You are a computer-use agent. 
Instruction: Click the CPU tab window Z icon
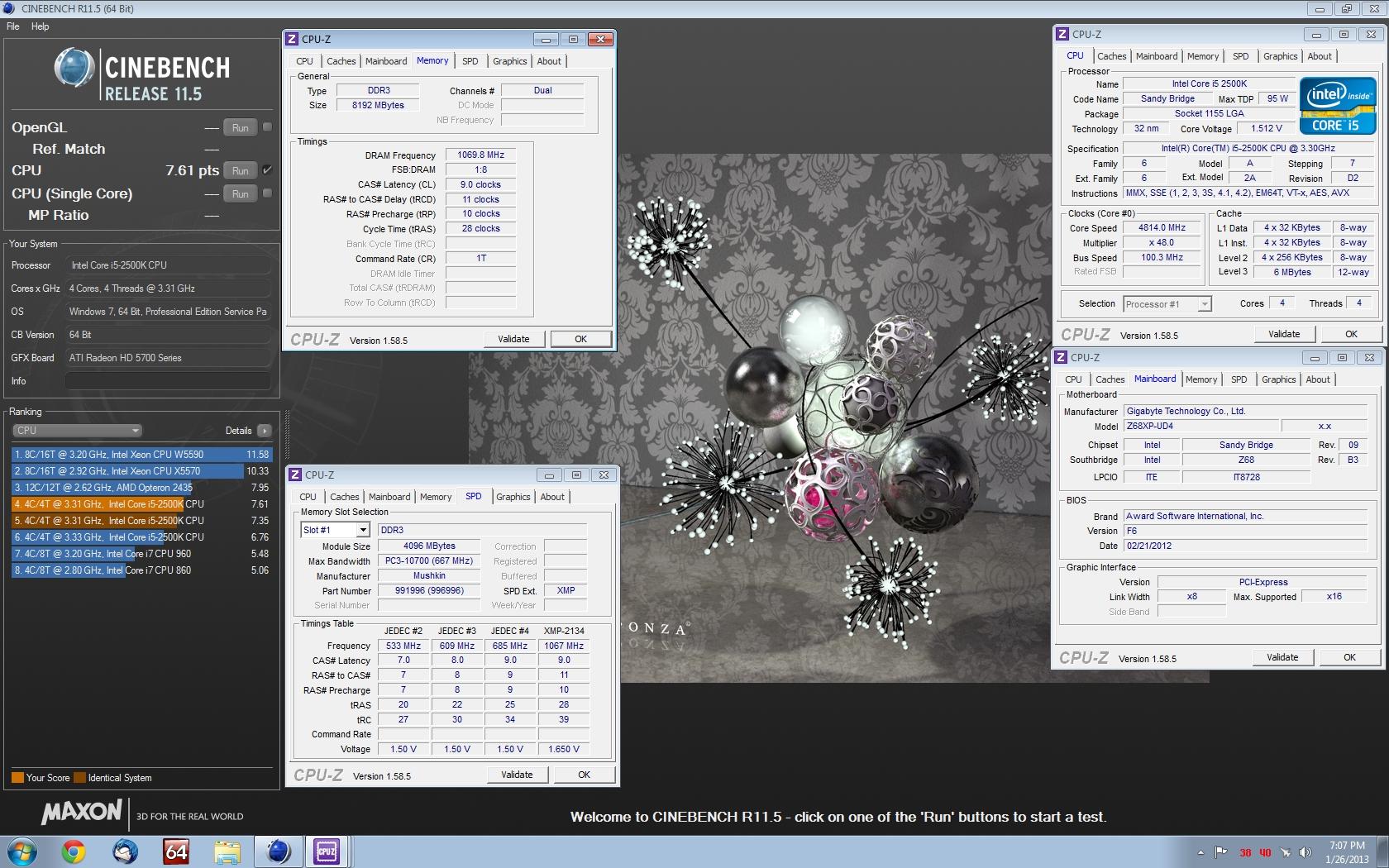tap(1062, 34)
